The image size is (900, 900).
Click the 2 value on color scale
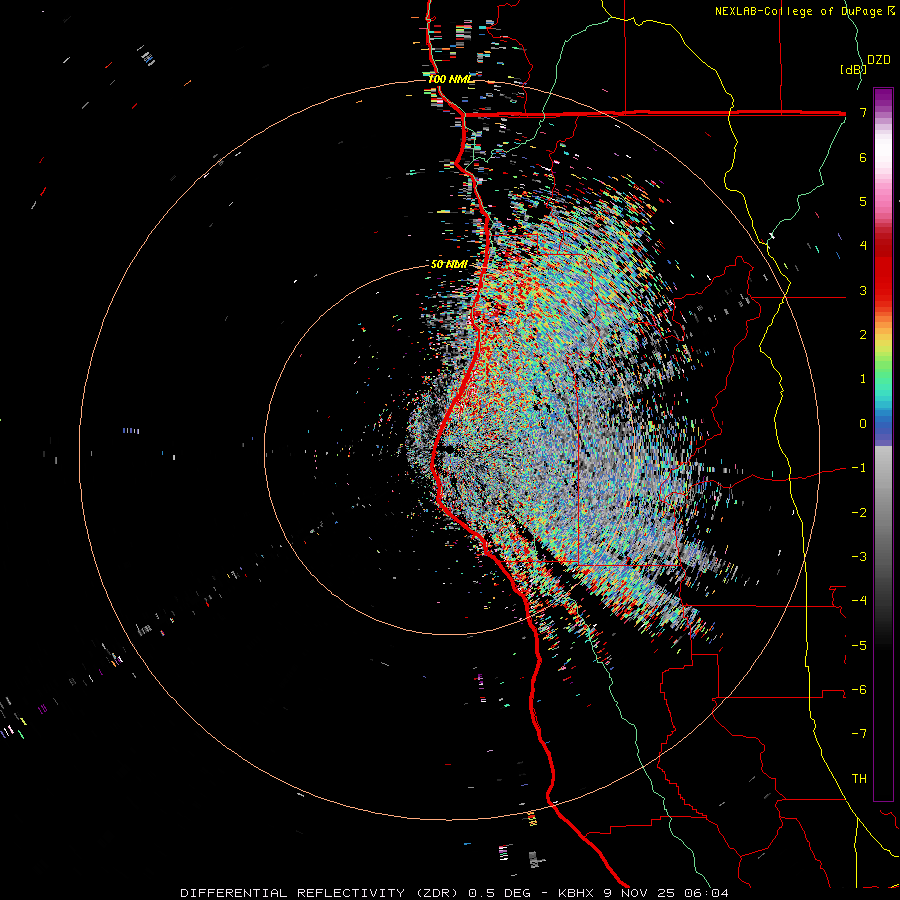[863, 335]
